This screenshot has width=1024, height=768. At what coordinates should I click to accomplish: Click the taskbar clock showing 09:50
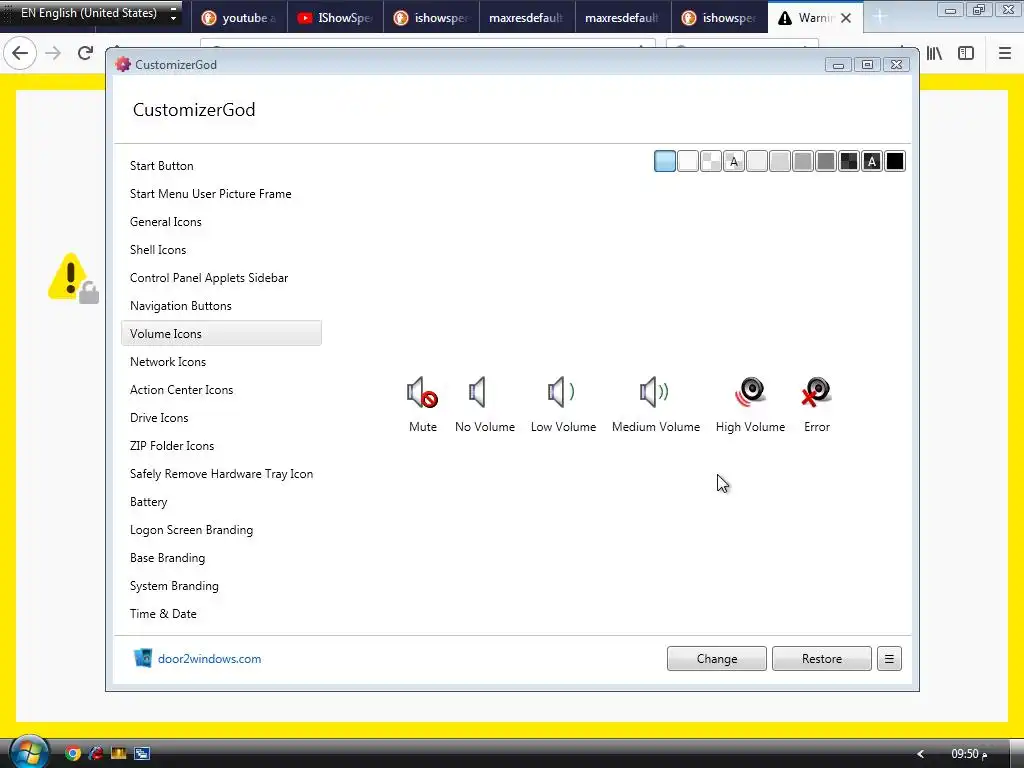969,754
